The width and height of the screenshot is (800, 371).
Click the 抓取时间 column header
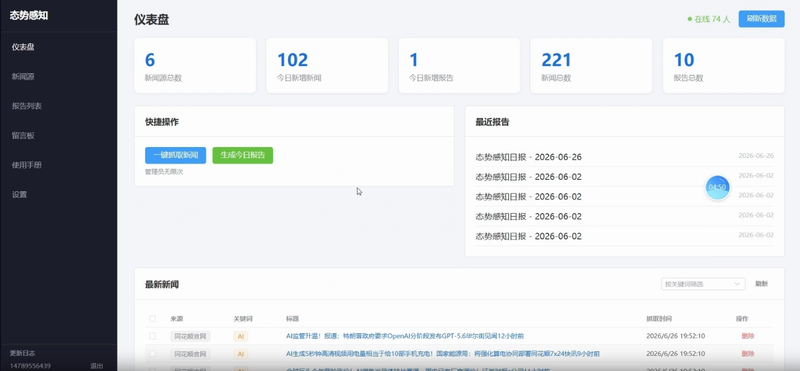(659, 318)
